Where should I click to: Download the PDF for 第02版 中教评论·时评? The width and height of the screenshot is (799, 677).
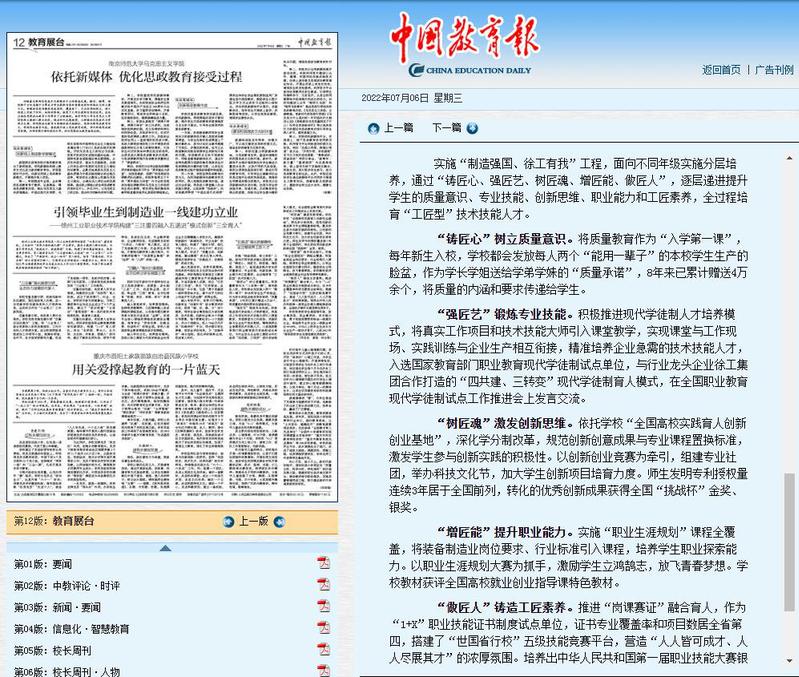click(323, 586)
